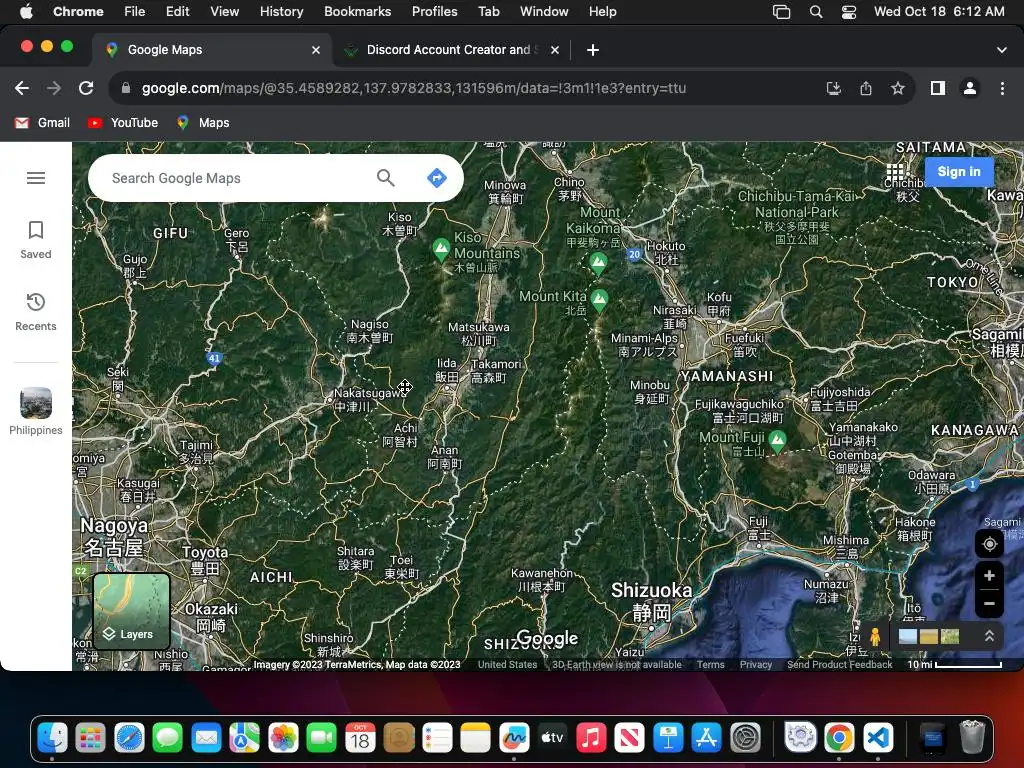Open the Layers map type switcher

pyautogui.click(x=131, y=612)
